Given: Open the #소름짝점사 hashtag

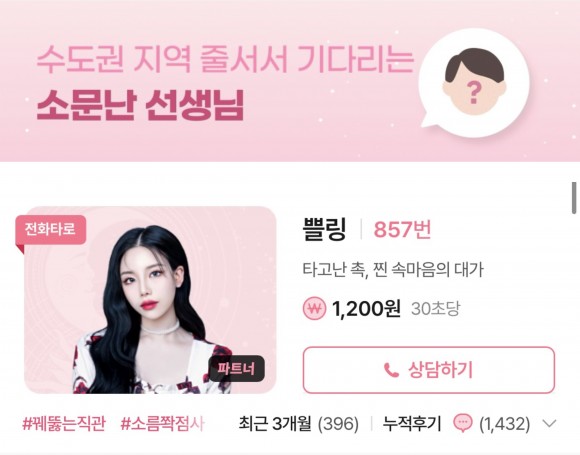Looking at the screenshot, I should [162, 424].
